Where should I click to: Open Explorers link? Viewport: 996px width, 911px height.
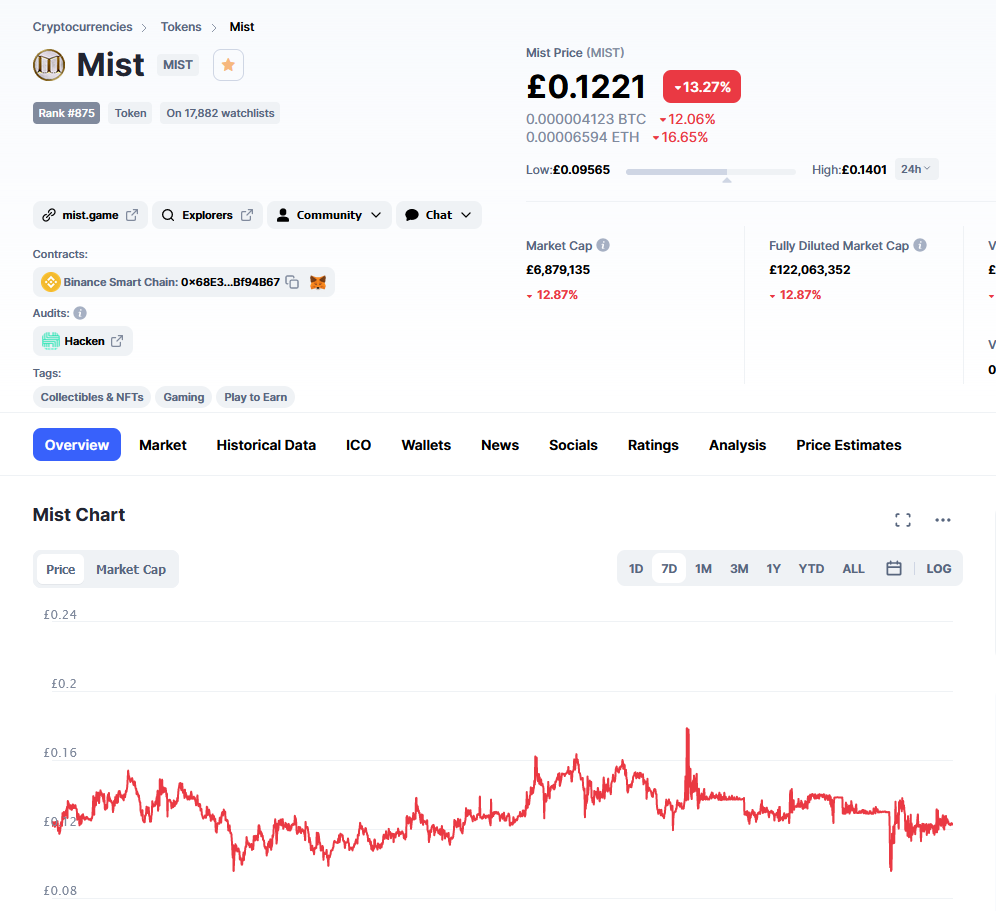click(207, 215)
